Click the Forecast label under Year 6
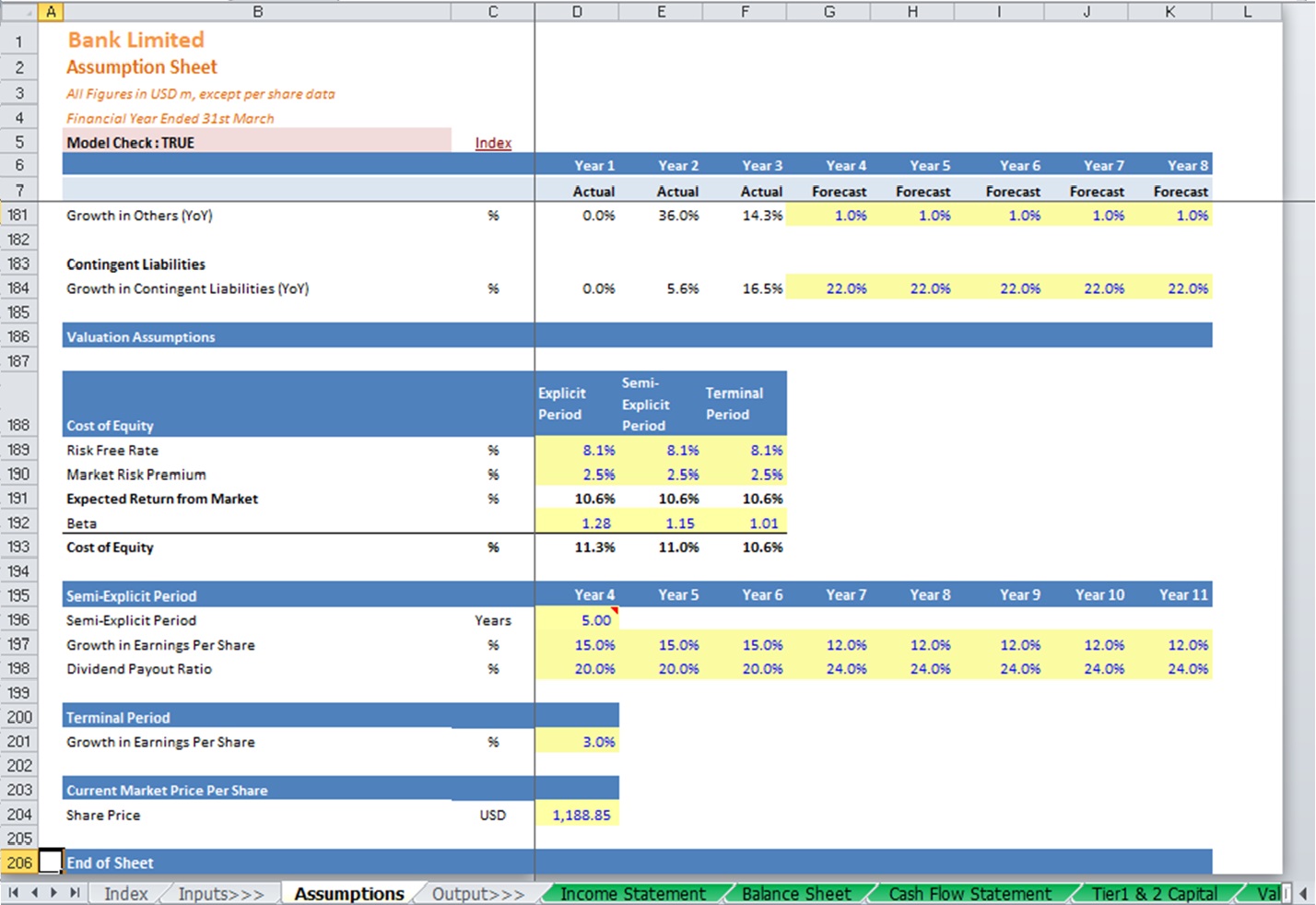Viewport: 1316px width, 905px height. pyautogui.click(x=1013, y=192)
